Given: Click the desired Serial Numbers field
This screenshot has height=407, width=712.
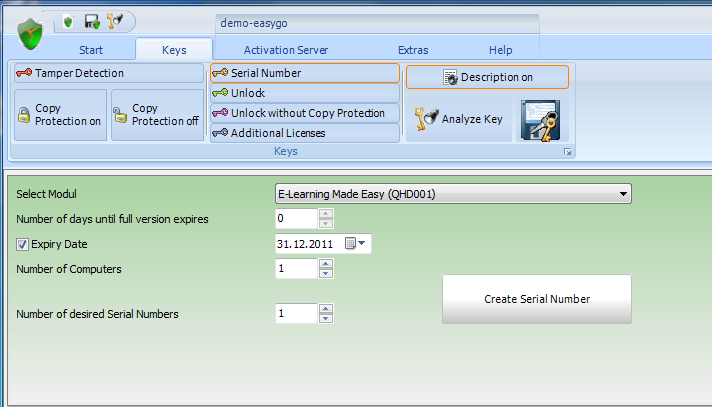Looking at the screenshot, I should tap(296, 313).
